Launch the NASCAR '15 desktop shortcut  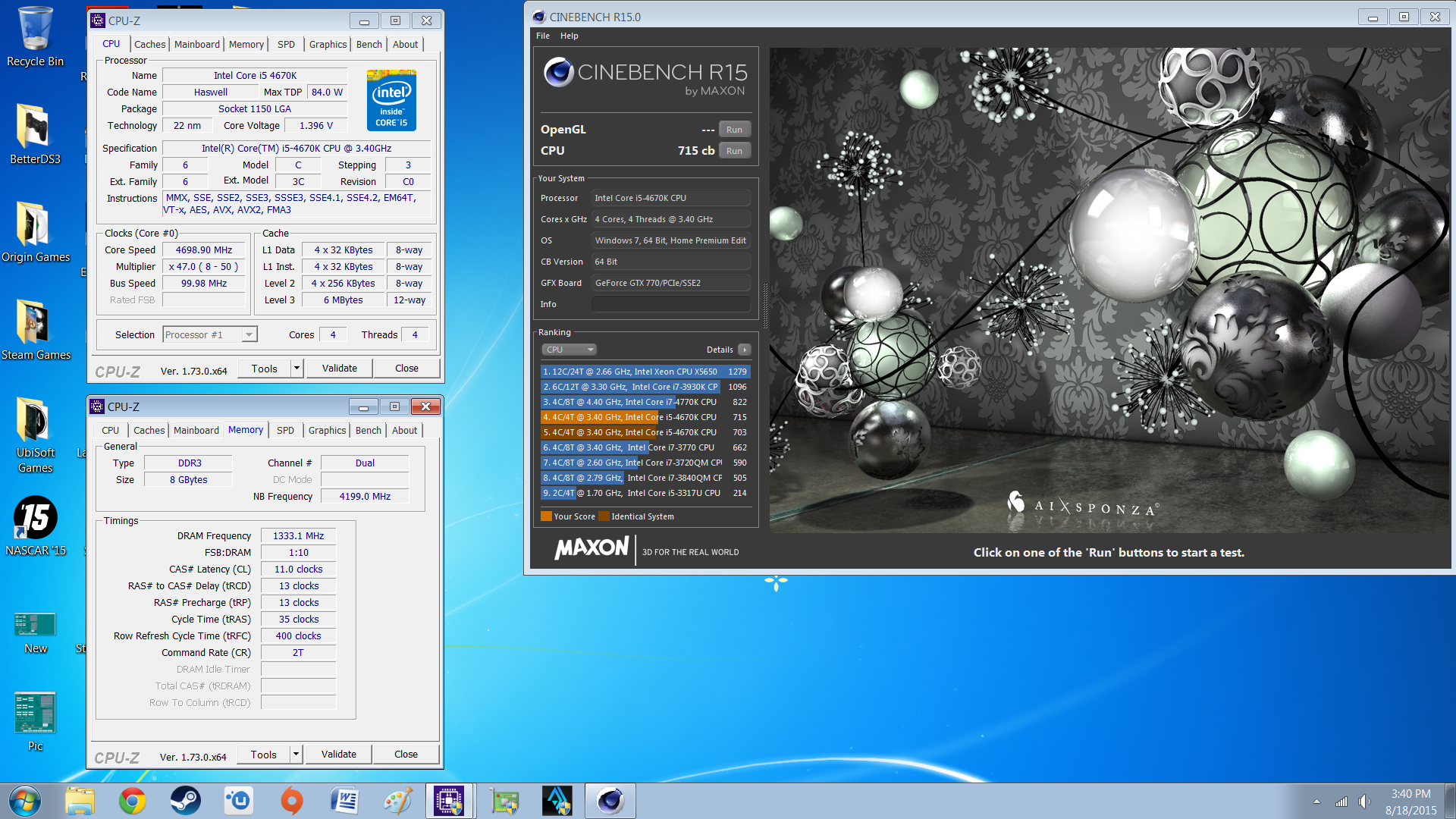[35, 526]
